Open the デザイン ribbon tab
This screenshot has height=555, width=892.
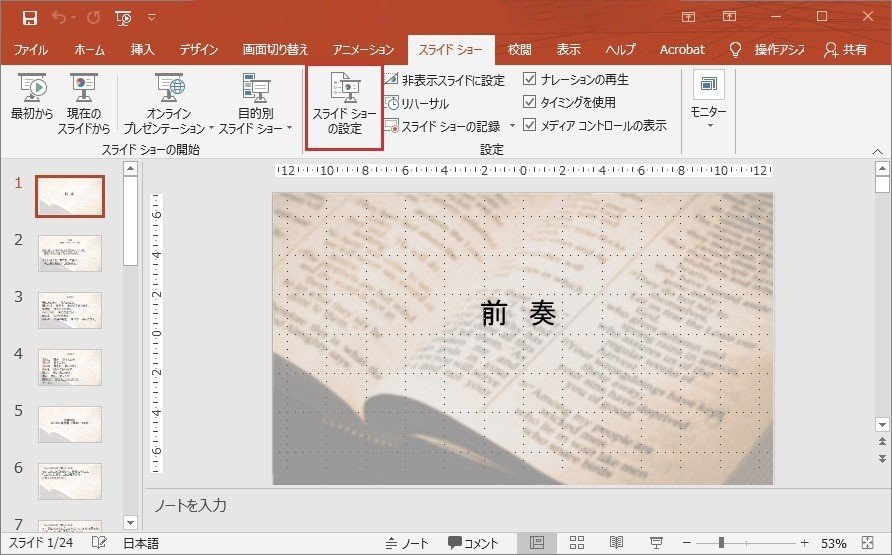199,50
